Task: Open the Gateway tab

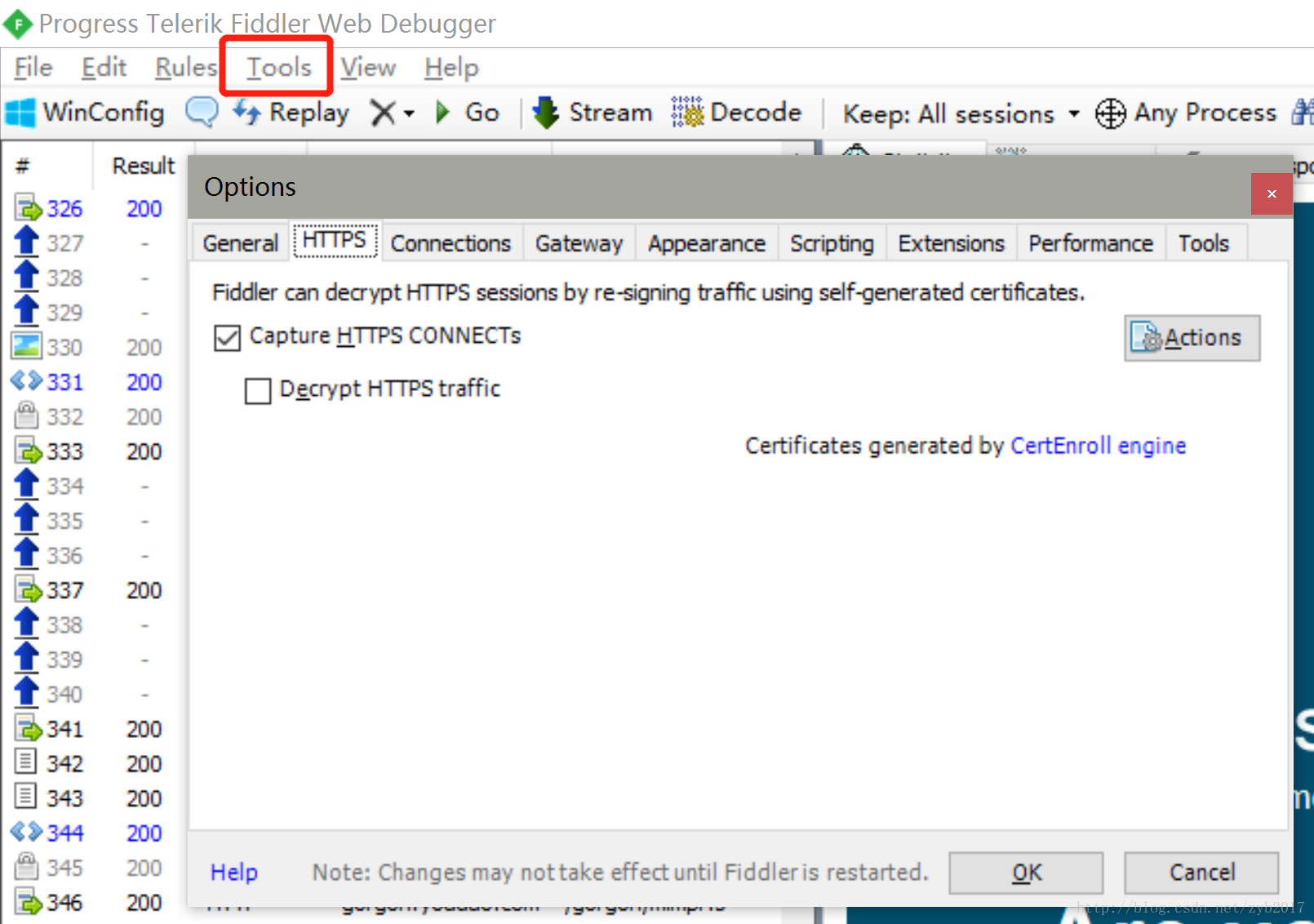Action: click(x=579, y=243)
